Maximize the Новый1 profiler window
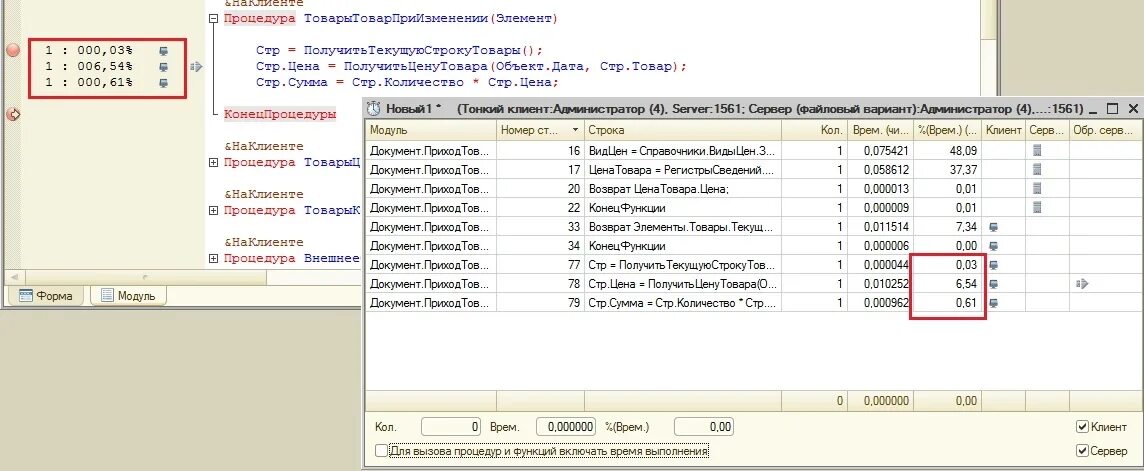The width and height of the screenshot is (1144, 471). pos(1113,109)
